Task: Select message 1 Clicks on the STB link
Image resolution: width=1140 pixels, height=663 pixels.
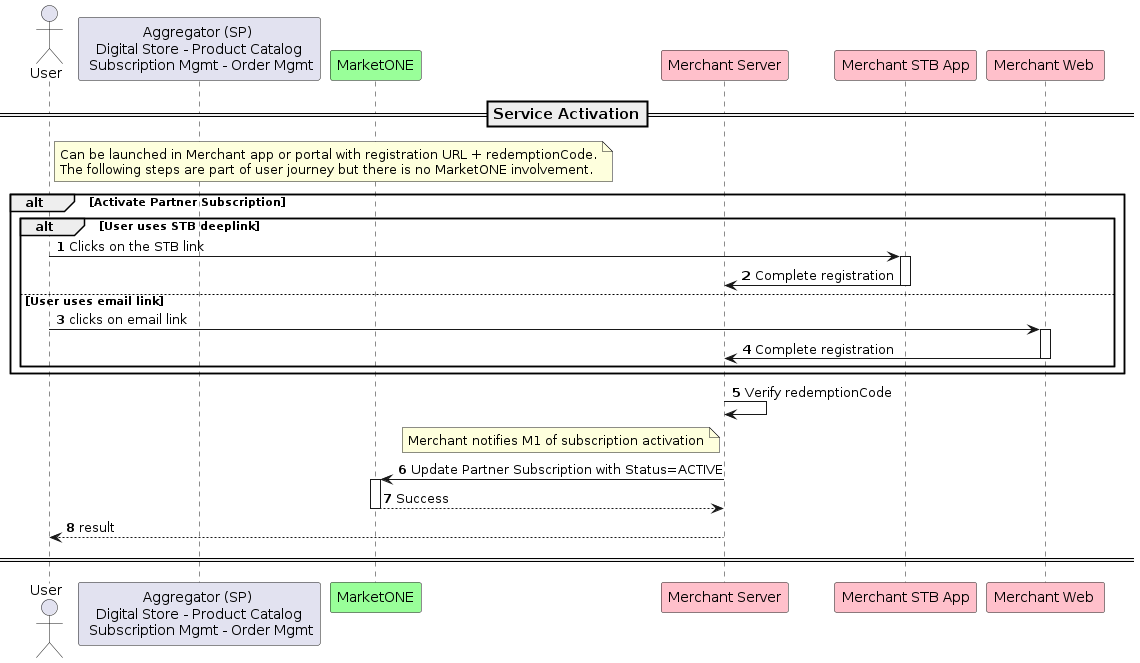Action: [x=131, y=246]
